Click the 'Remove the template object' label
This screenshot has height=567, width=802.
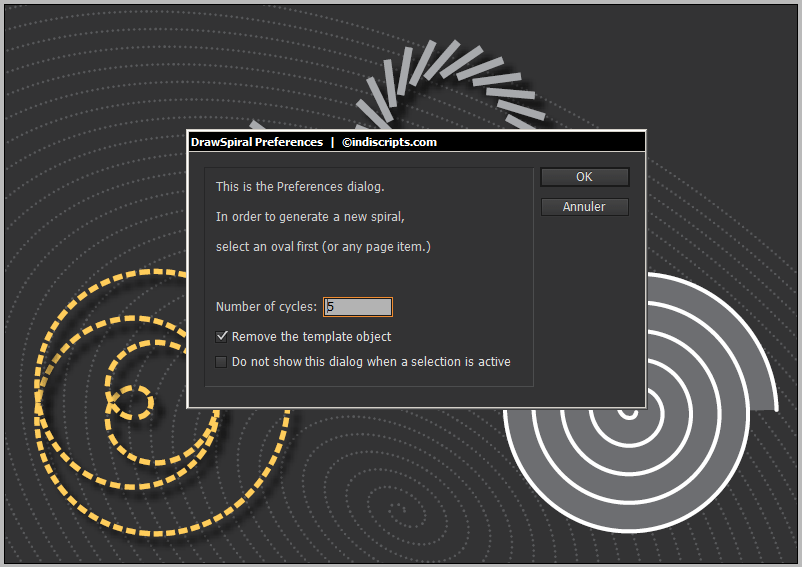(x=311, y=337)
